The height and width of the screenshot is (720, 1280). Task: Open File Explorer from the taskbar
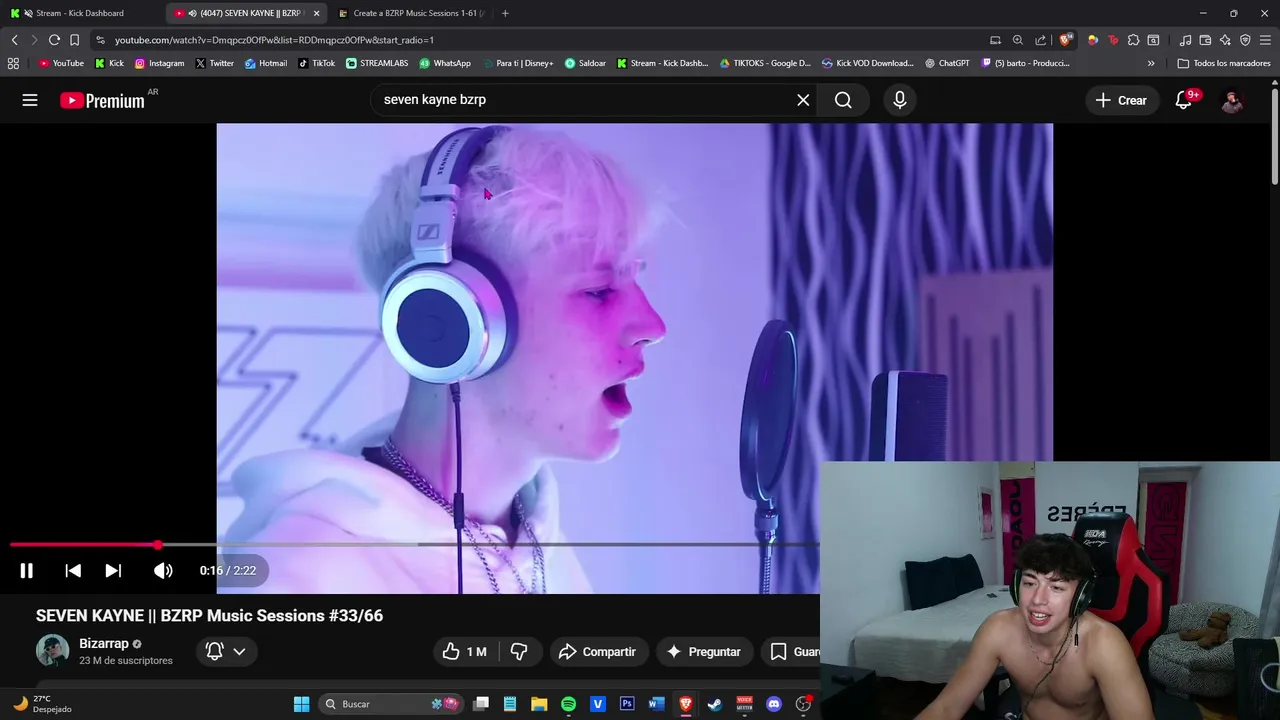(539, 704)
